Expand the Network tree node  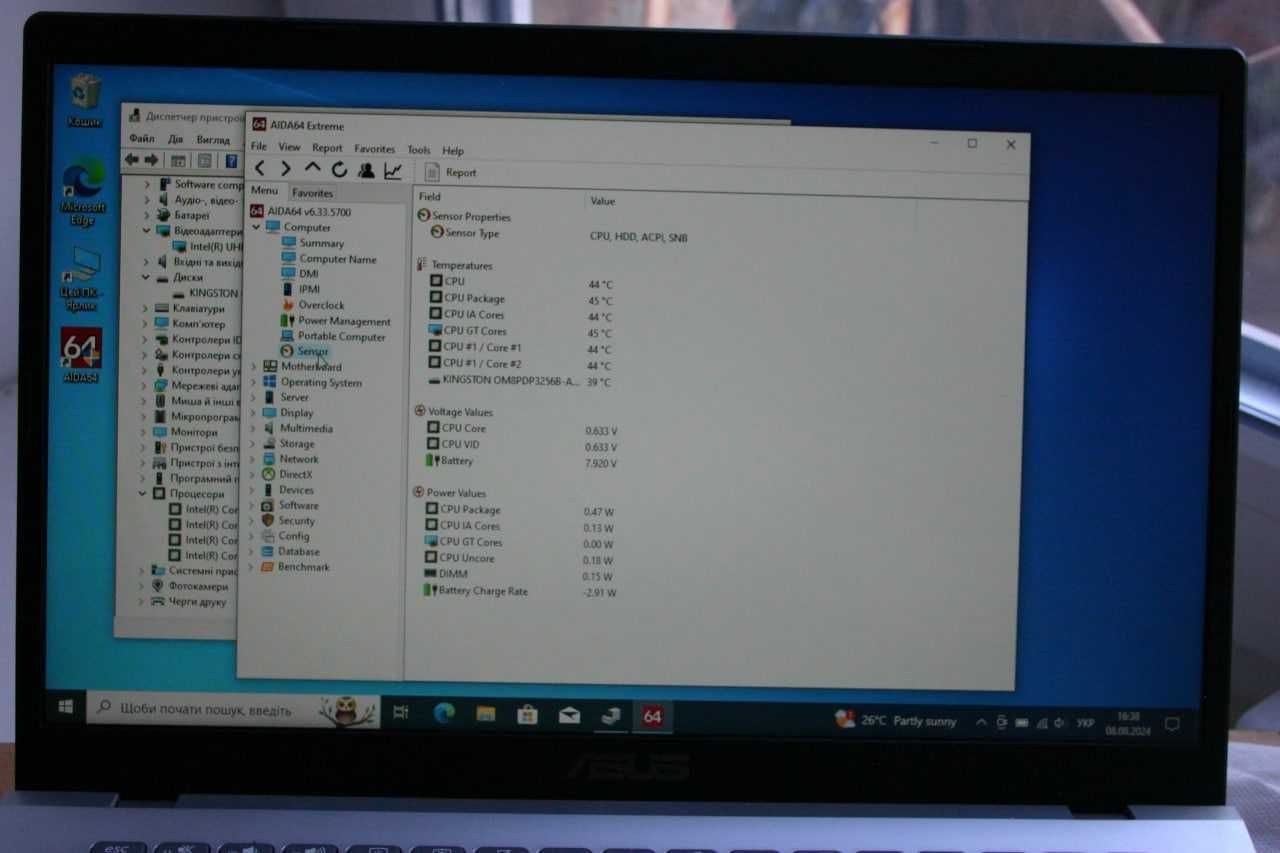pyautogui.click(x=253, y=459)
